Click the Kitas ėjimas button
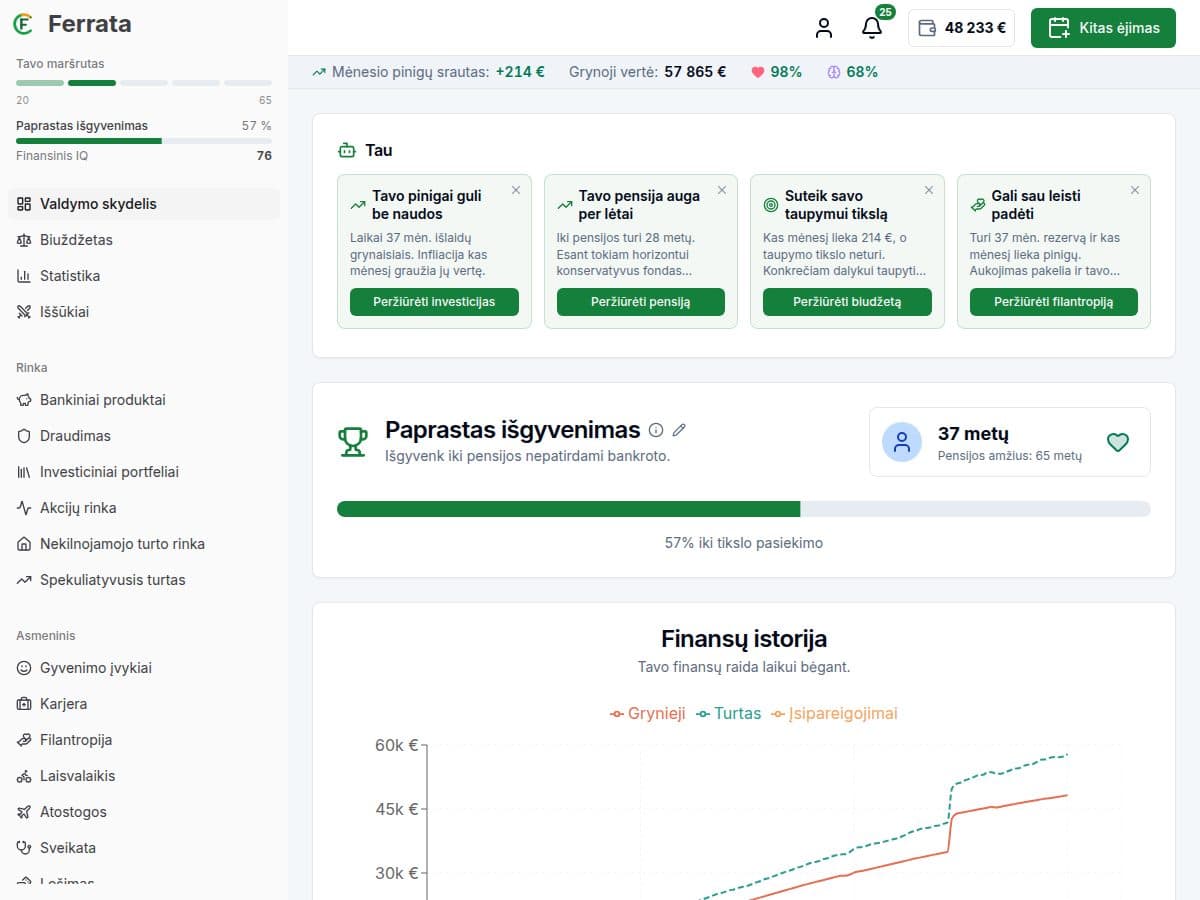Viewport: 1200px width, 900px height. point(1103,28)
